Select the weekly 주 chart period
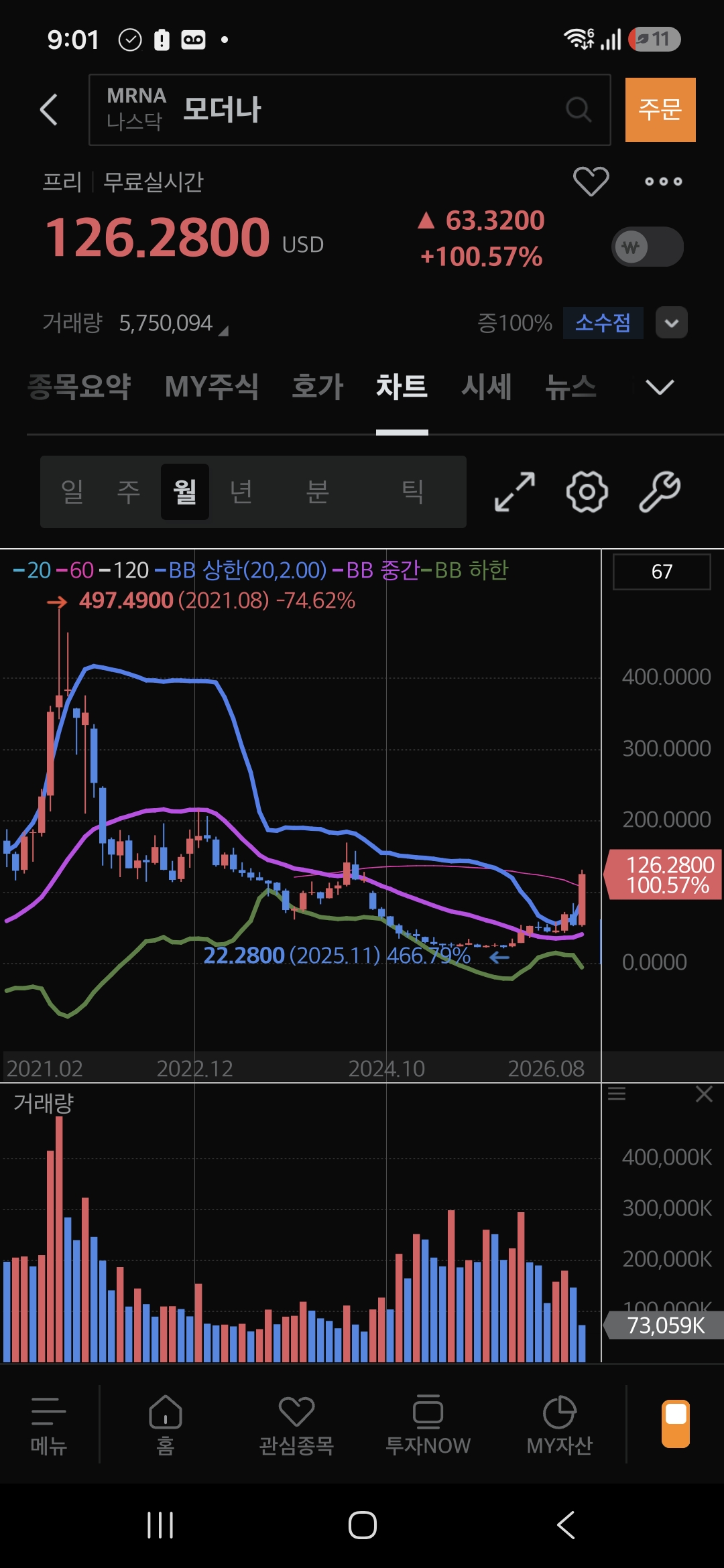724x1568 pixels. pyautogui.click(x=129, y=492)
